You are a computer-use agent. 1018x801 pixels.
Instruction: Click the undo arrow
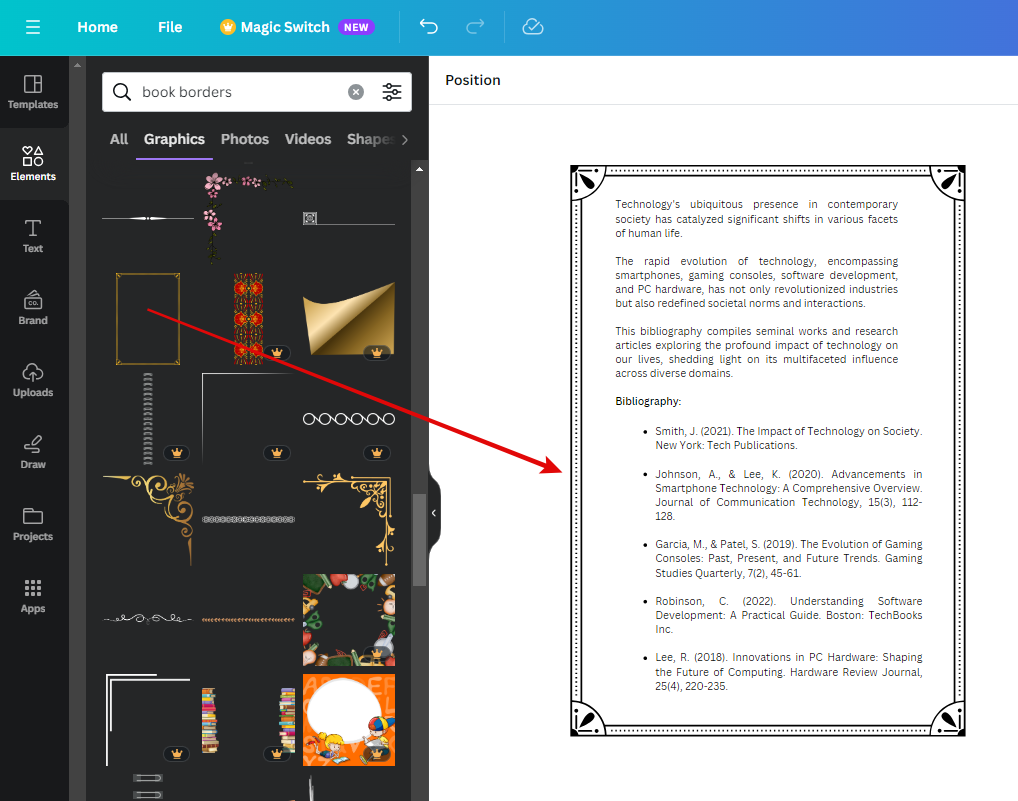428,27
